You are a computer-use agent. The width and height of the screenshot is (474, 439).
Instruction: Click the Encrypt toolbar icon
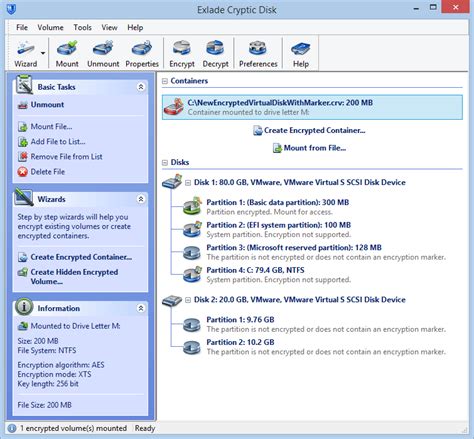182,49
